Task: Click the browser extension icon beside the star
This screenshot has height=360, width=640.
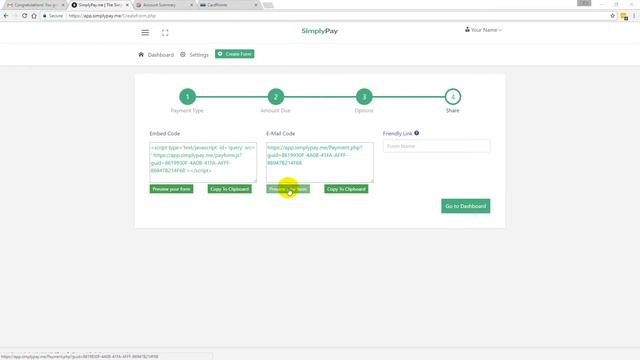Action: pyautogui.click(x=624, y=16)
